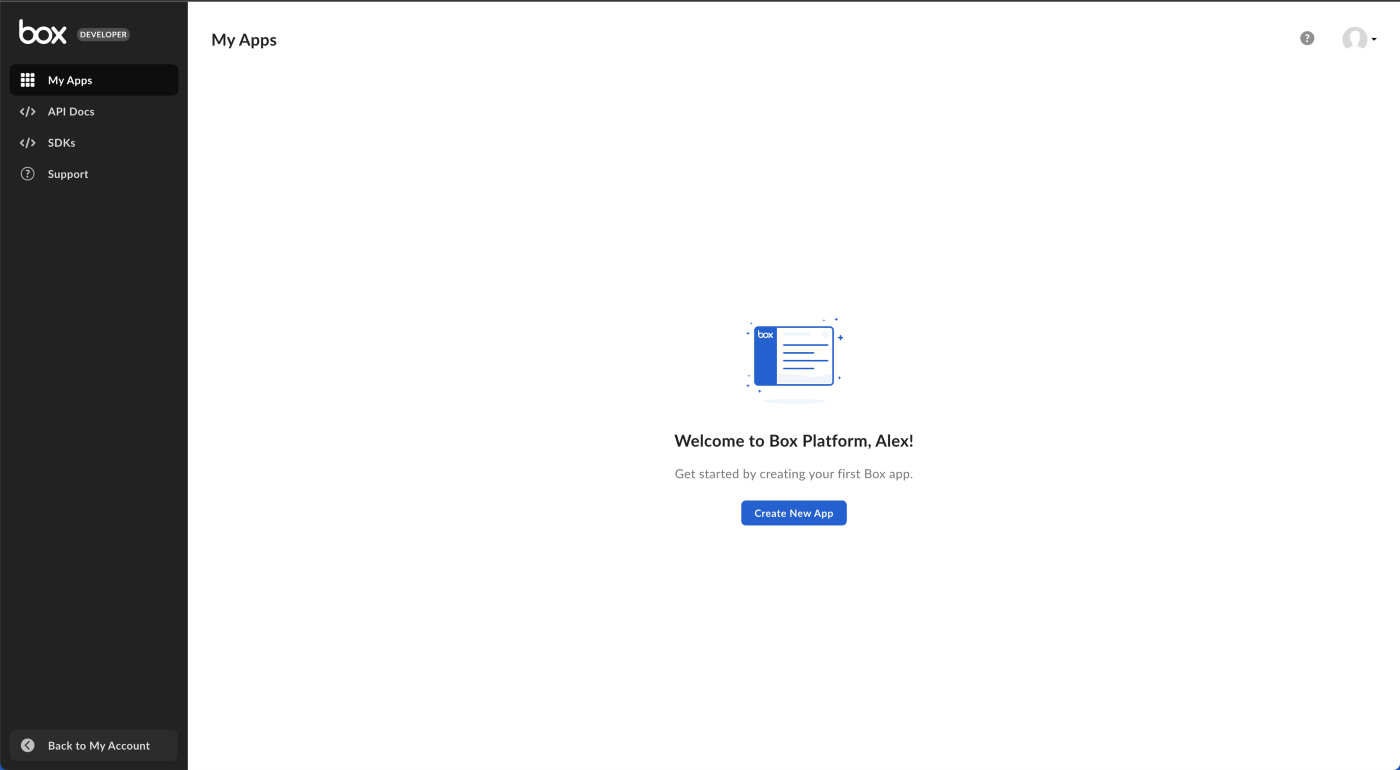The width and height of the screenshot is (1400, 770).
Task: Click the user avatar in the header
Action: pos(1355,39)
